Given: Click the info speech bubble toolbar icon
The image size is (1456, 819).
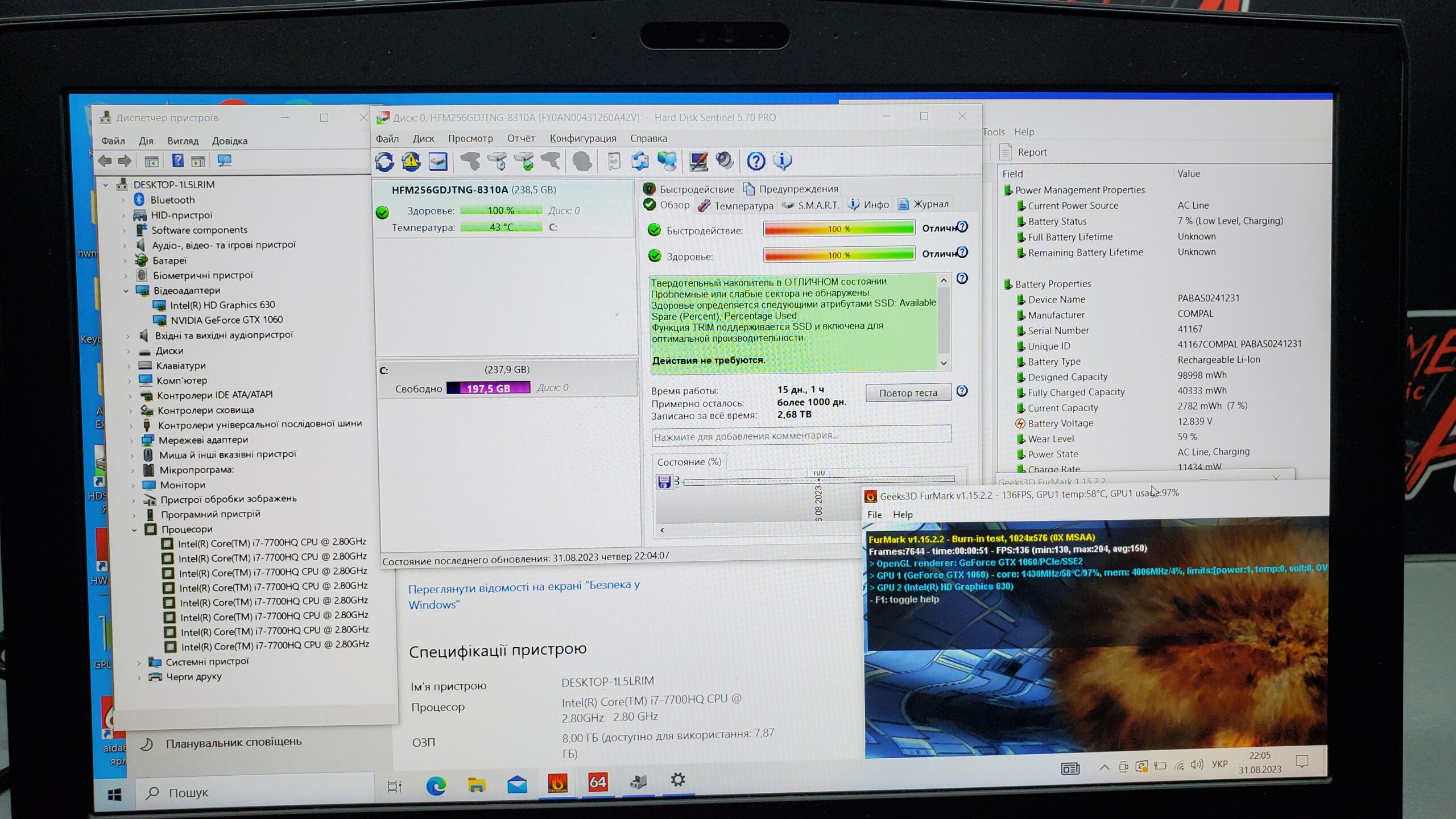Looking at the screenshot, I should [x=783, y=162].
